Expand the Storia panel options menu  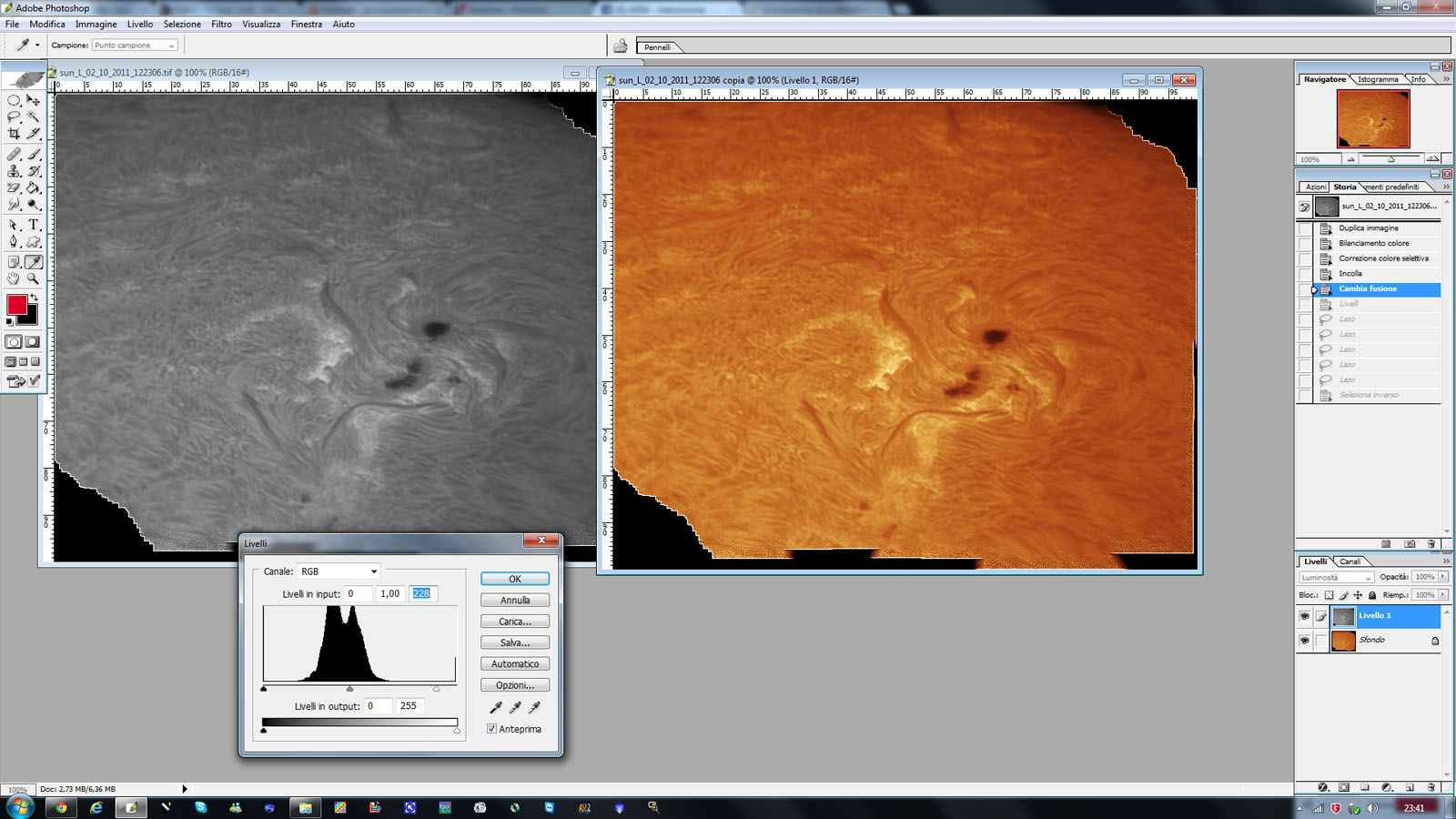[x=1446, y=187]
